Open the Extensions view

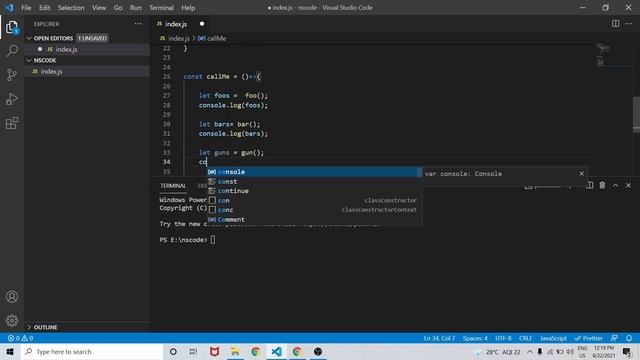(12, 123)
